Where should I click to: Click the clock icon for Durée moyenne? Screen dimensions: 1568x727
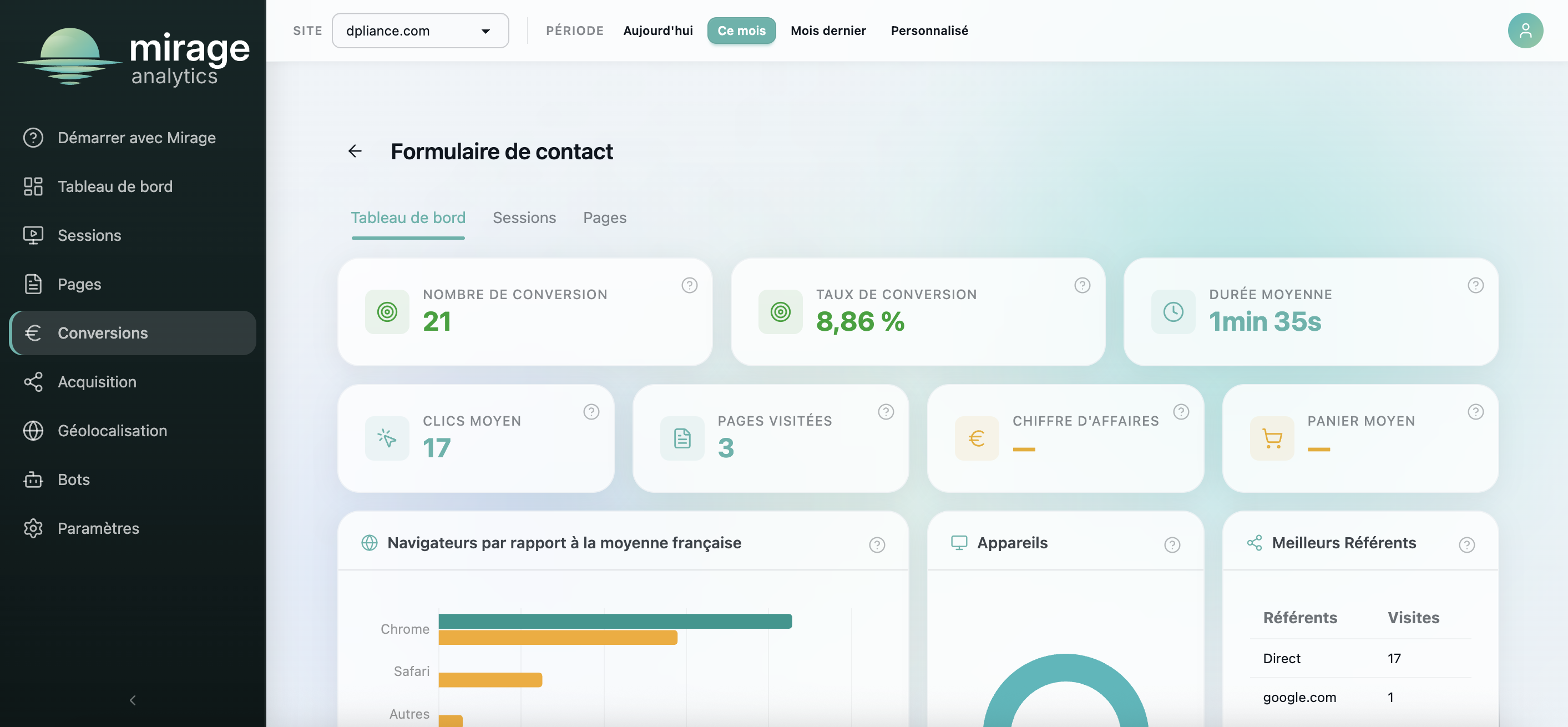(x=1173, y=312)
